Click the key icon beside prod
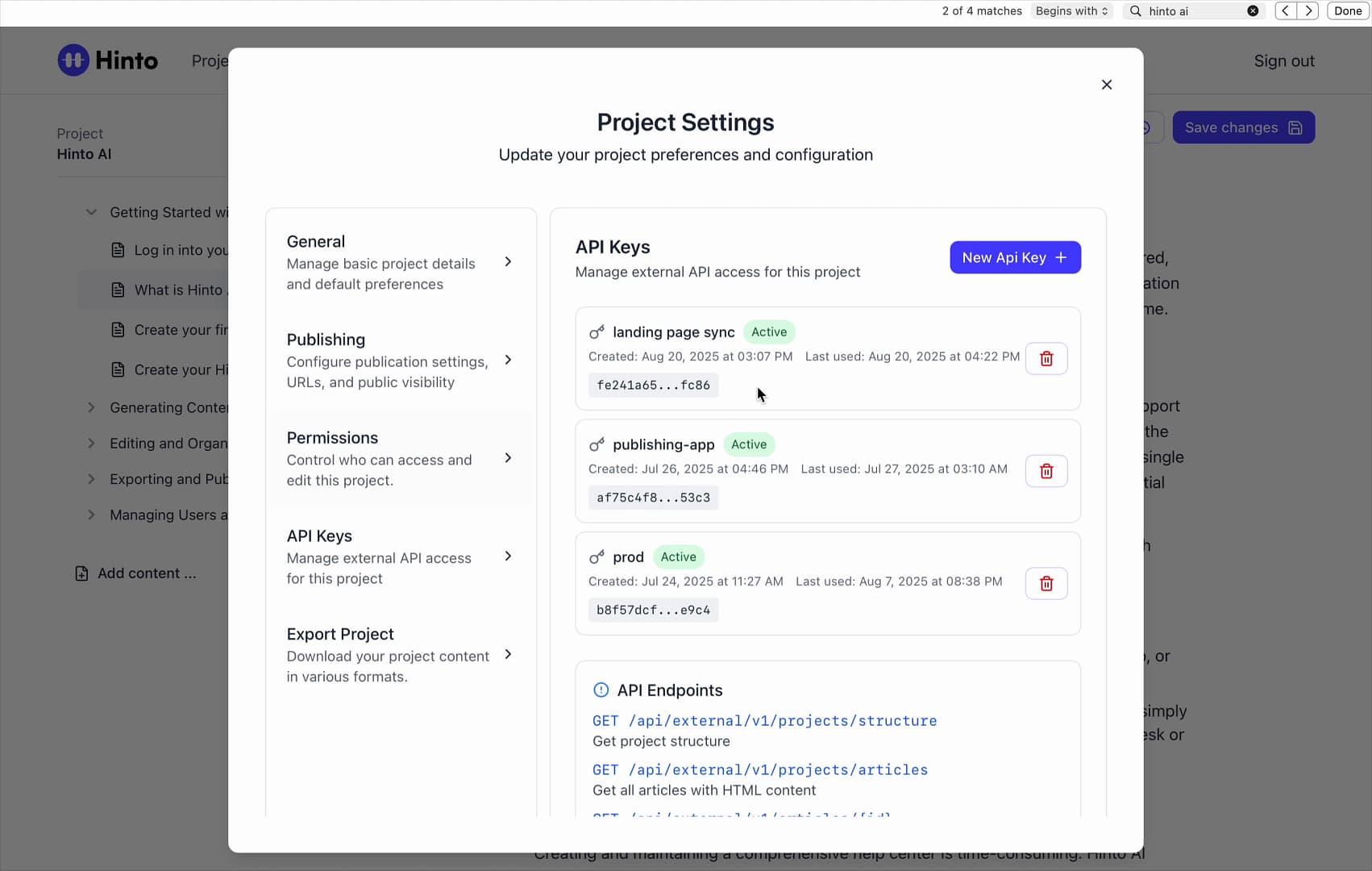1372x871 pixels. pyautogui.click(x=597, y=557)
